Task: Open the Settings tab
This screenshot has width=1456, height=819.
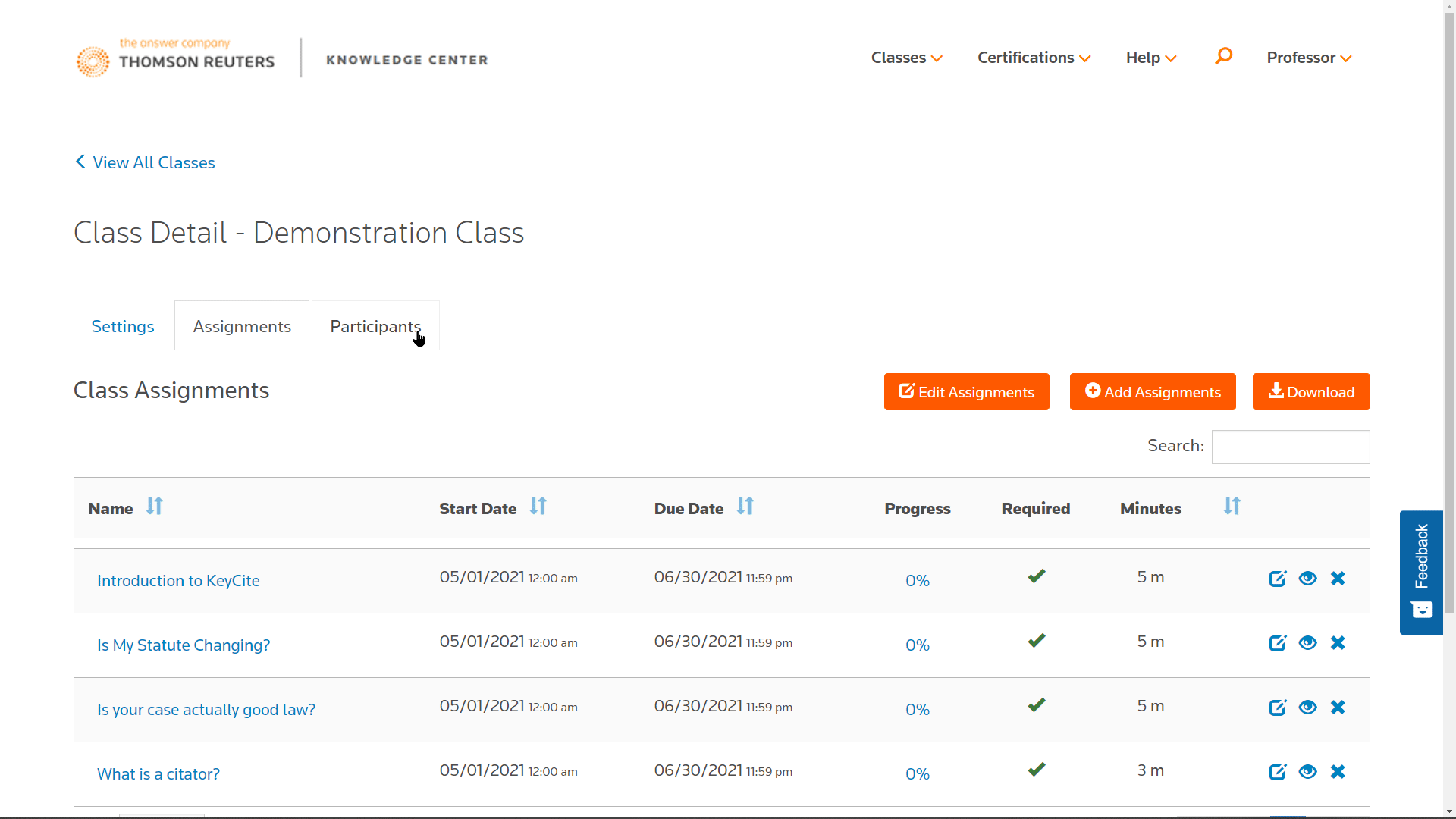Action: pyautogui.click(x=123, y=326)
